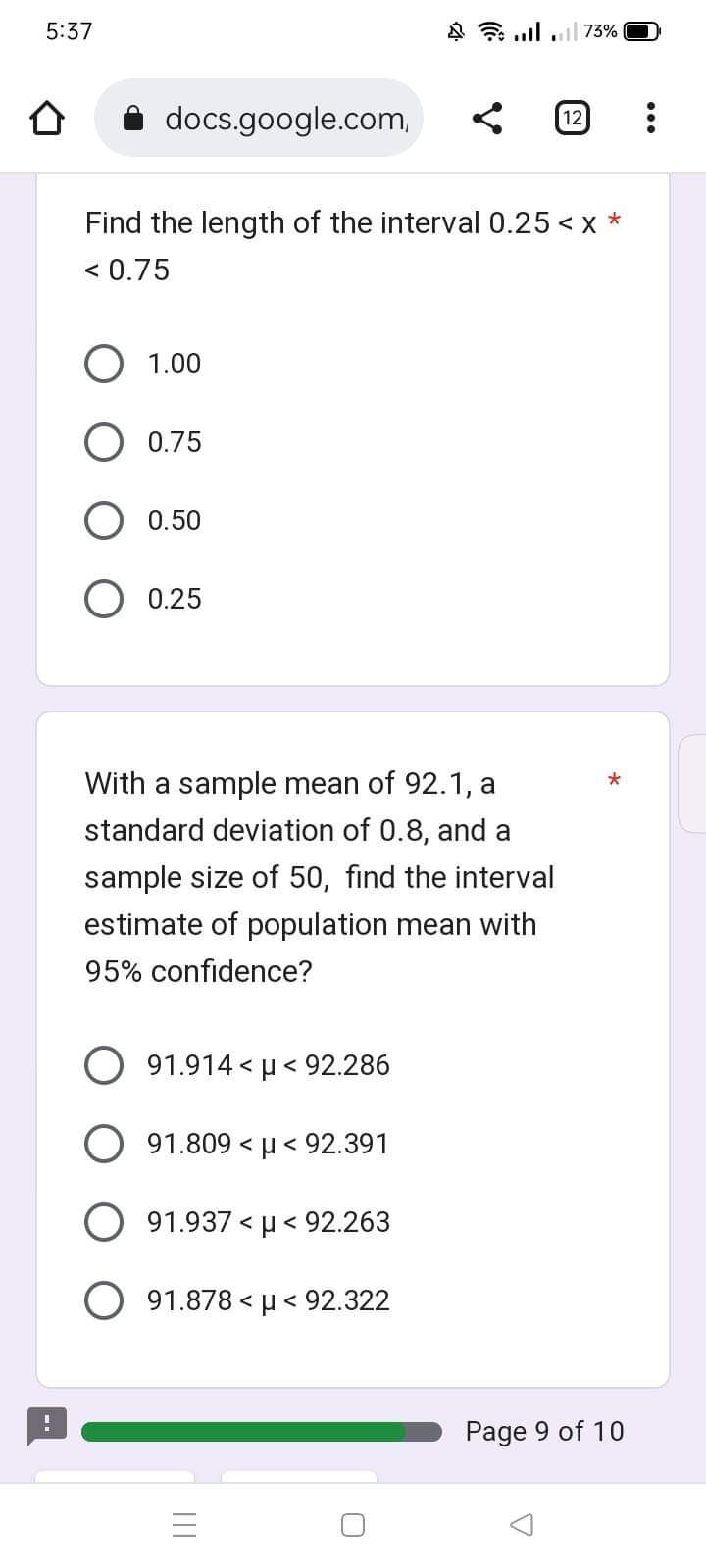The image size is (706, 1568).
Task: Tap the home icon next to the address bar
Action: tap(45, 118)
